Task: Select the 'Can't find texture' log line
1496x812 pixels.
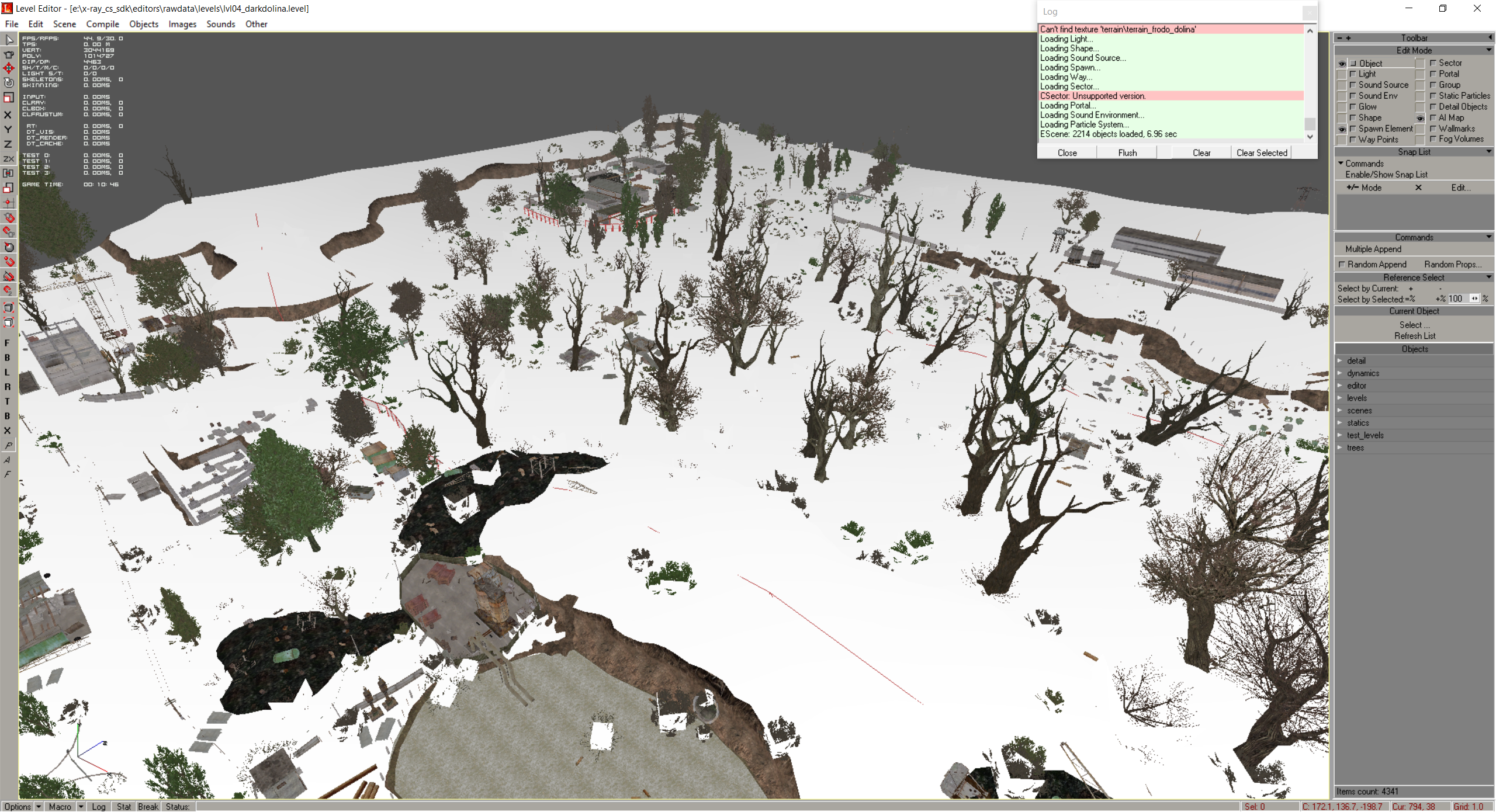Action: click(x=1171, y=29)
